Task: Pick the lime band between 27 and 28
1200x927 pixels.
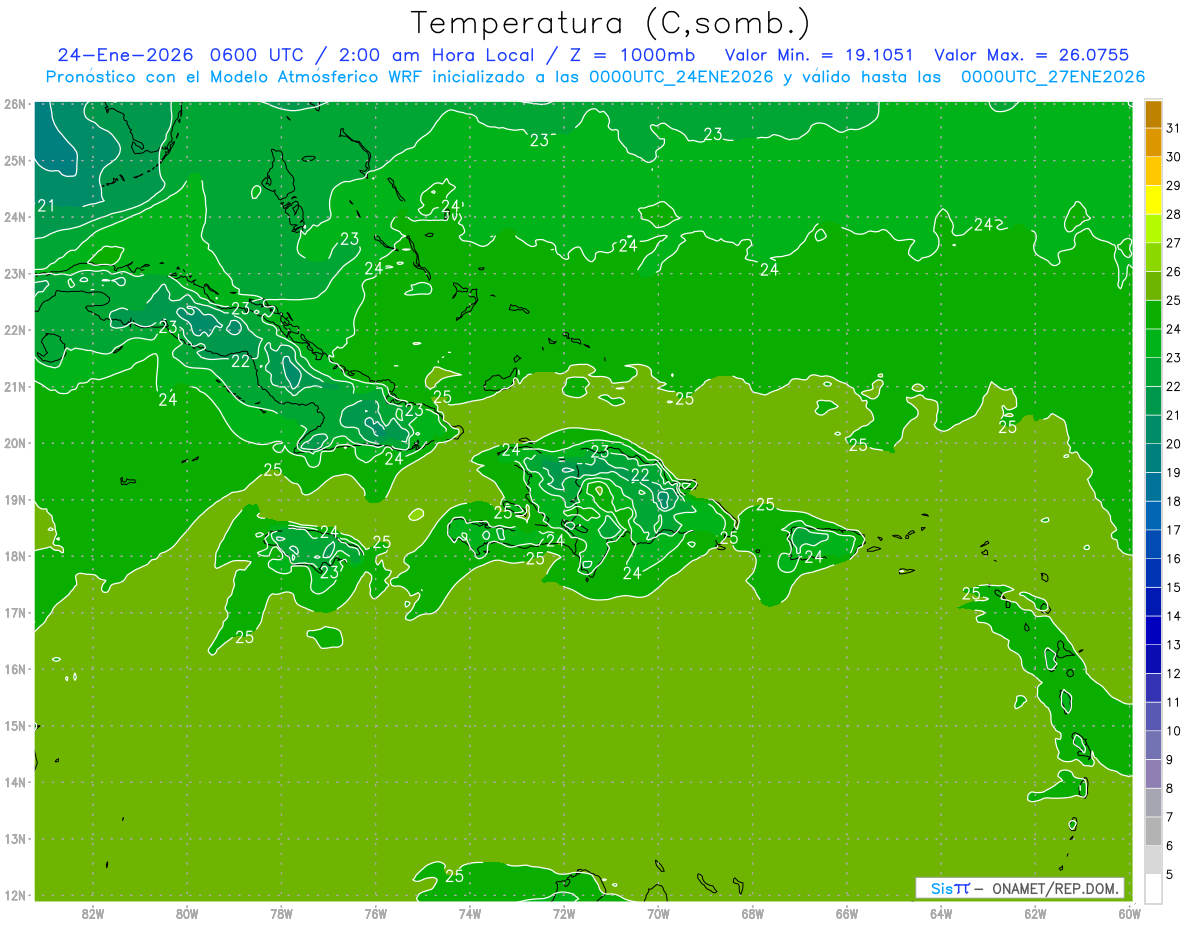Action: [x=1153, y=229]
